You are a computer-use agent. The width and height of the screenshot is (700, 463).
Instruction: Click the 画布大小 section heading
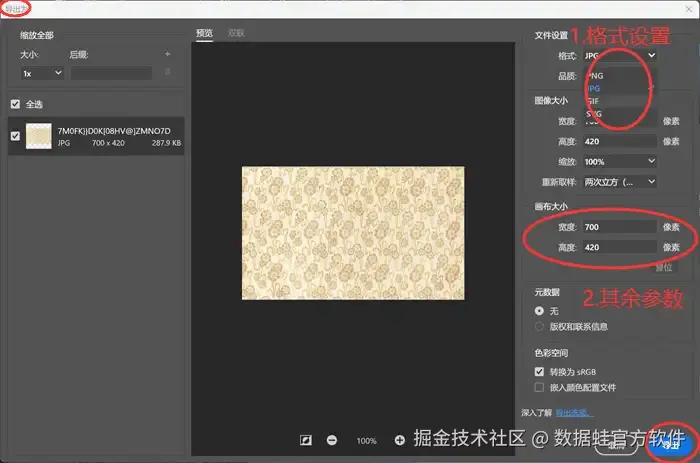[551, 206]
